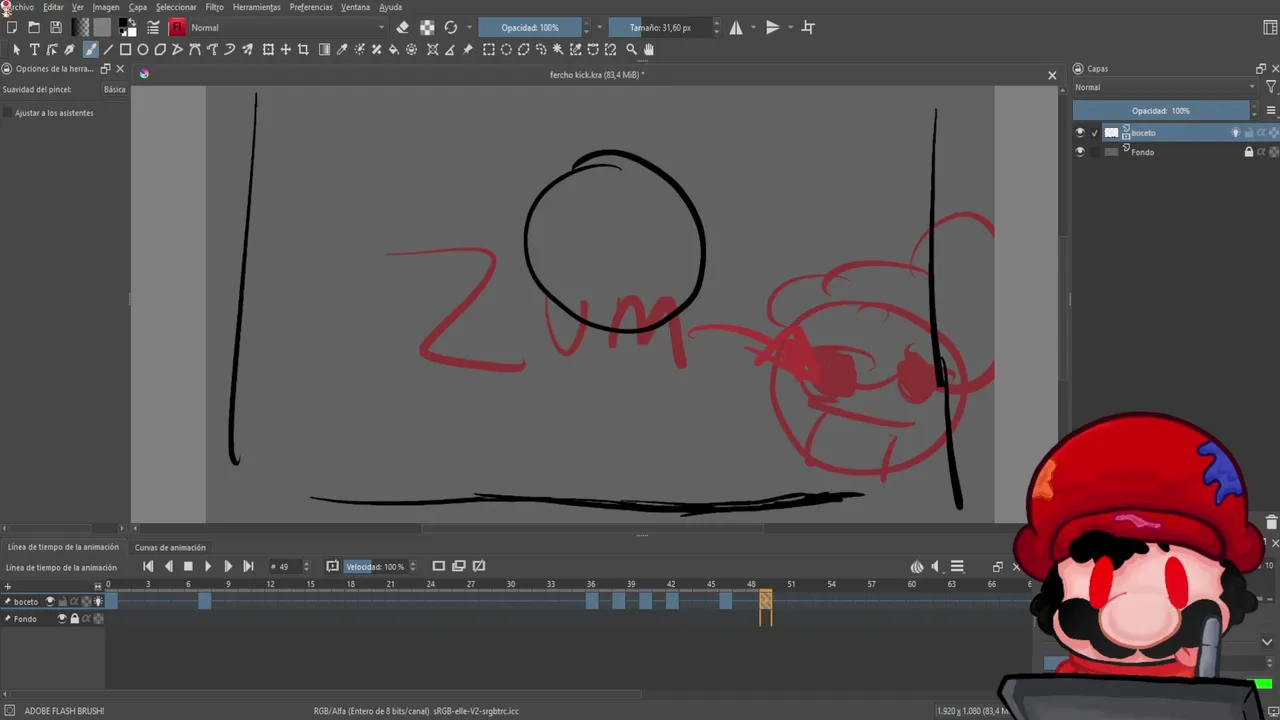Play the animation
The image size is (1280, 720).
(208, 566)
